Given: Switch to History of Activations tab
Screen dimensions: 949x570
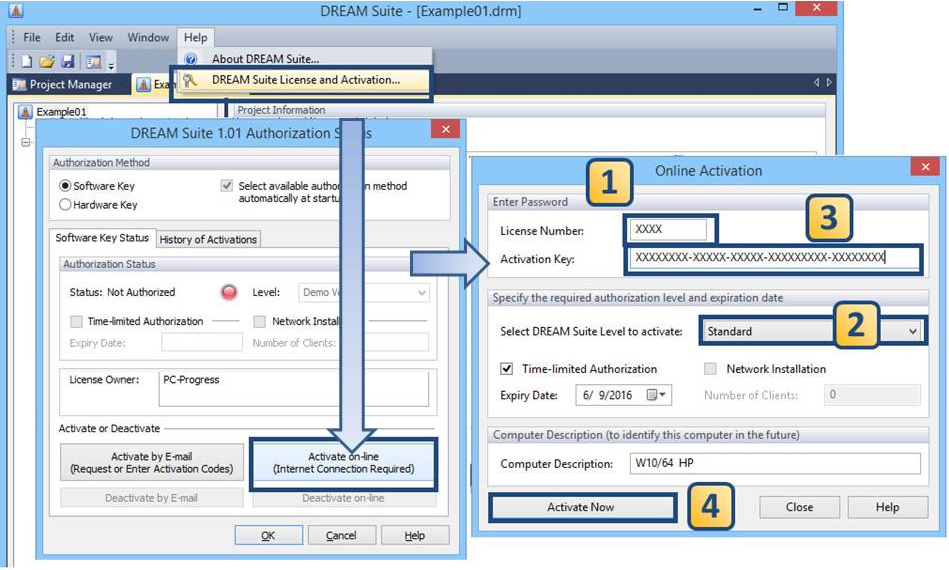Looking at the screenshot, I should point(208,240).
